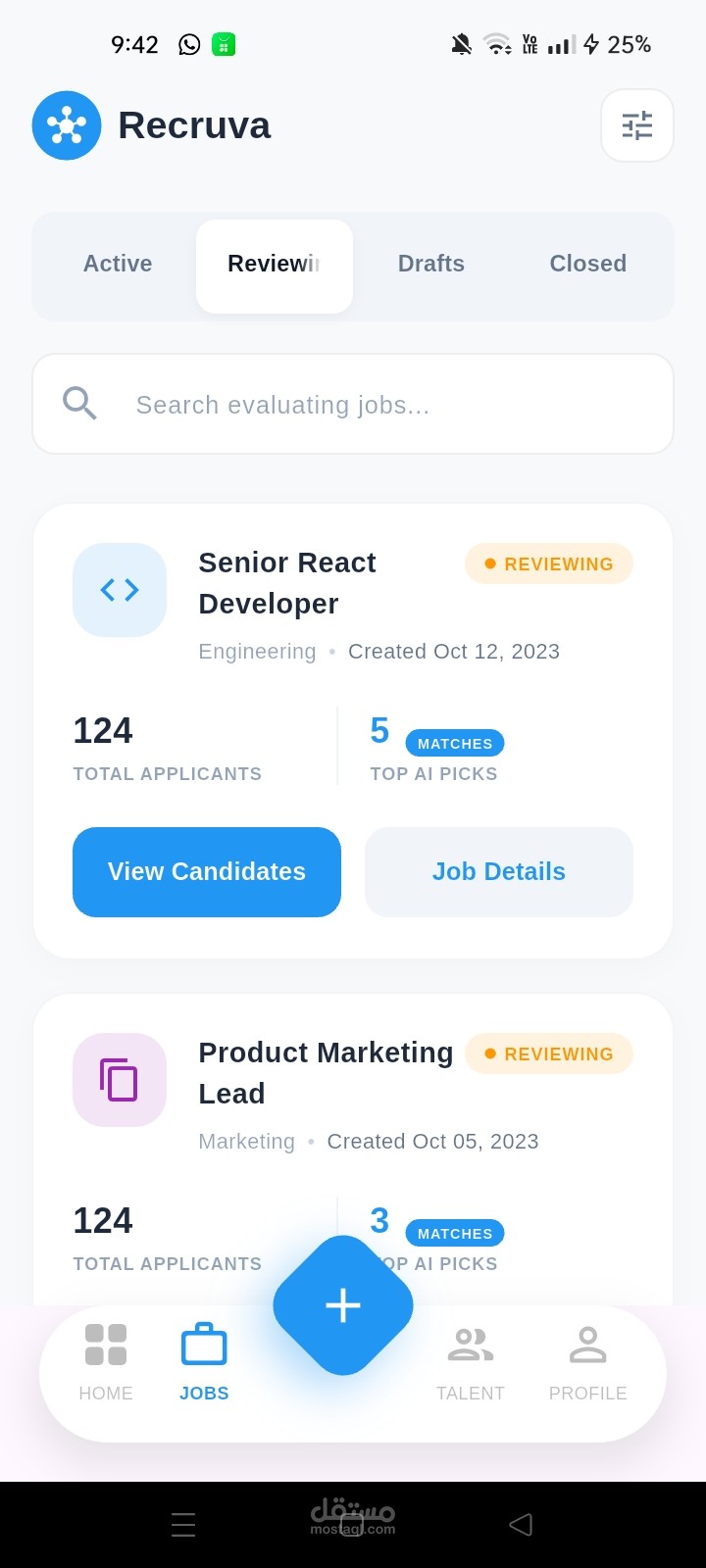Tap the purple copy job icon
This screenshot has height=1568, width=706.
120,1080
